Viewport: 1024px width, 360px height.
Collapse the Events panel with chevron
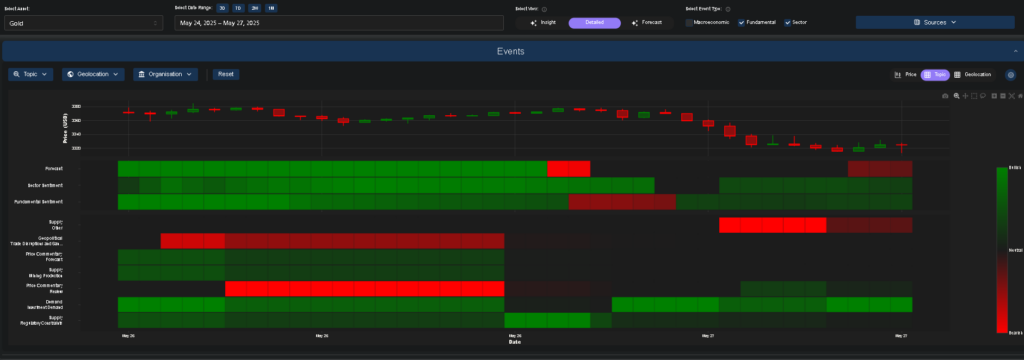pyautogui.click(x=1016, y=51)
